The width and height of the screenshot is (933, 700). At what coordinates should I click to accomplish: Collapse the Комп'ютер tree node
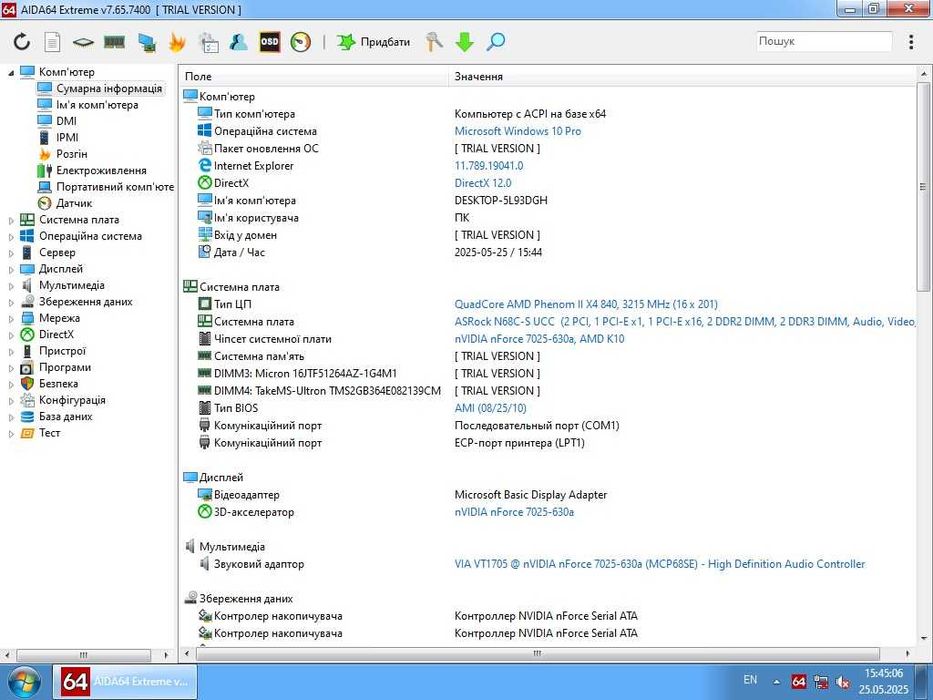(x=11, y=73)
